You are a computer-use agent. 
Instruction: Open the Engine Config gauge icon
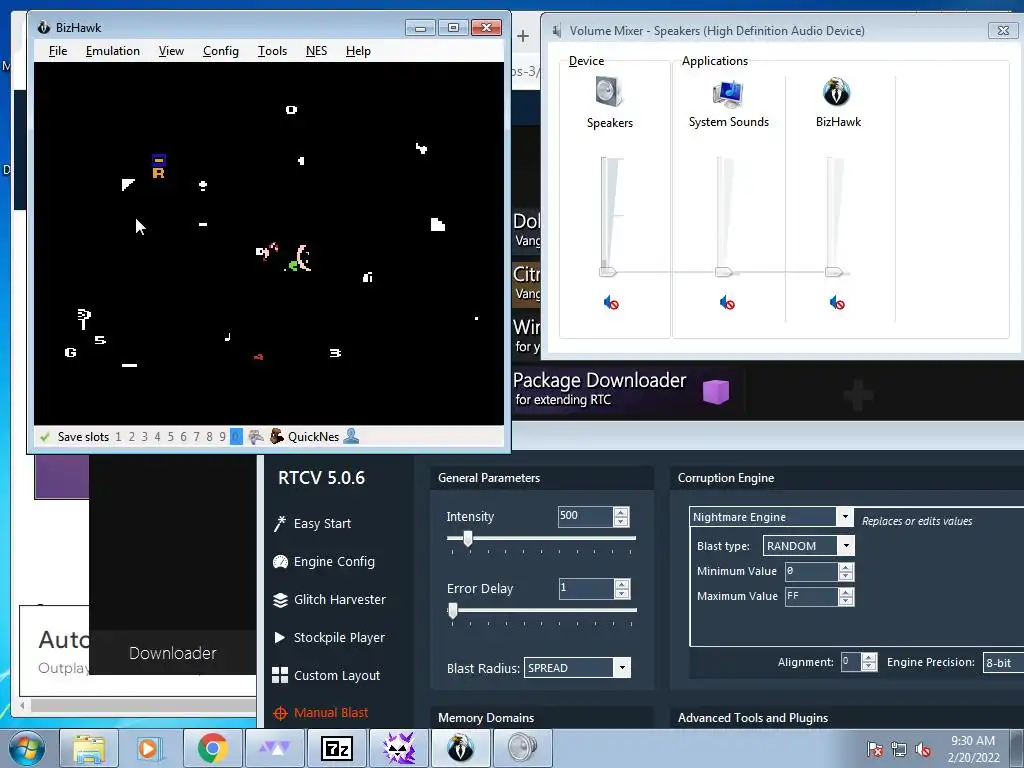click(x=280, y=562)
